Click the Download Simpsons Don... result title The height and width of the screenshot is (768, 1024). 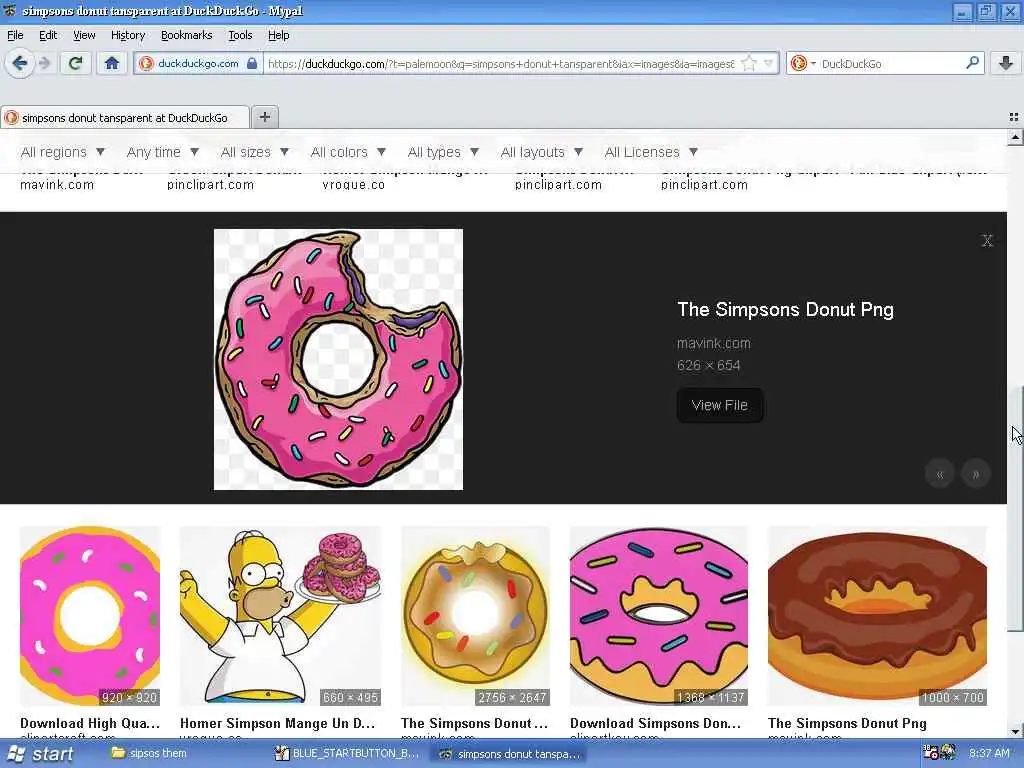tap(656, 724)
